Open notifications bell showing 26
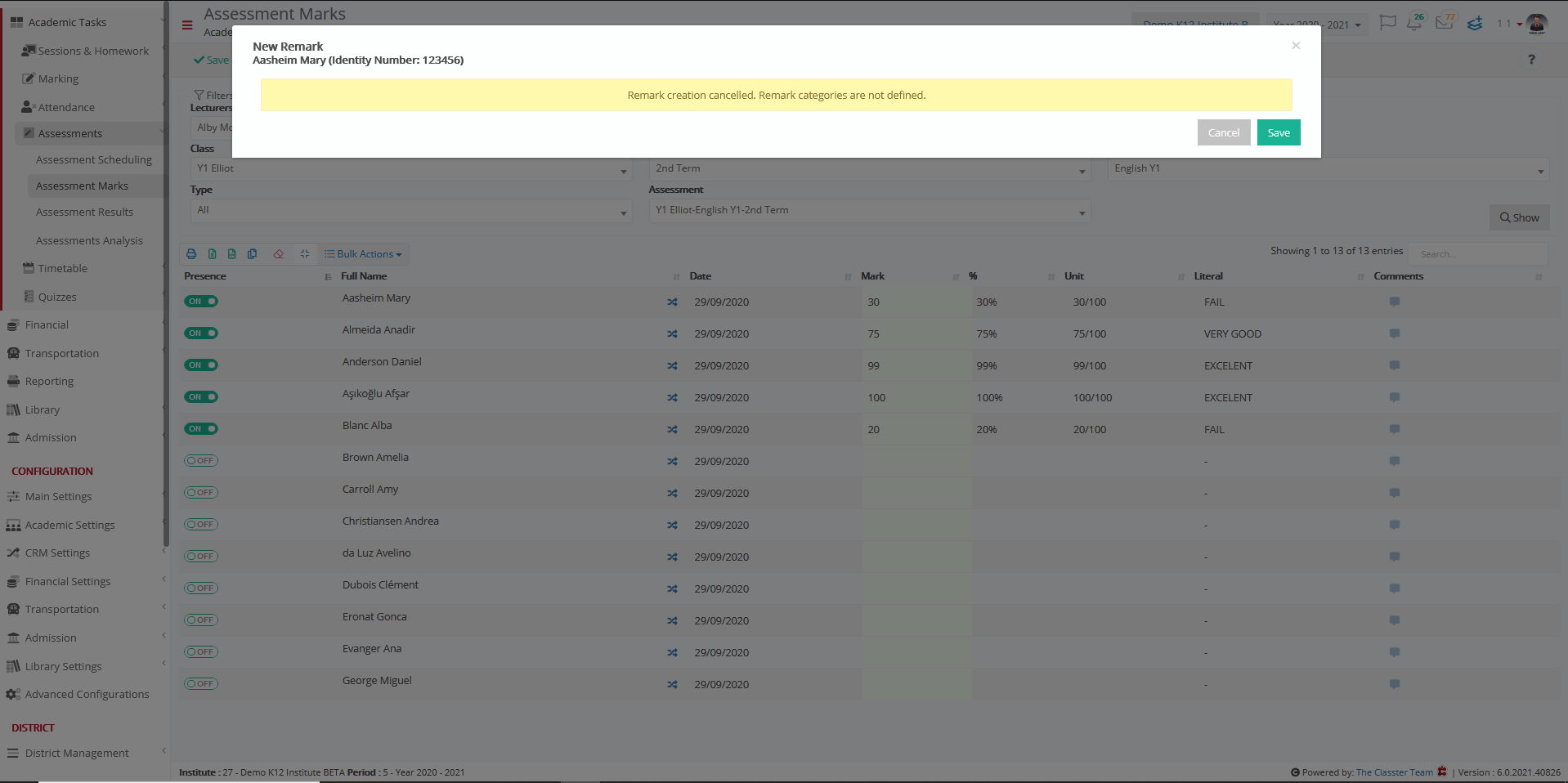1568x783 pixels. (1415, 22)
